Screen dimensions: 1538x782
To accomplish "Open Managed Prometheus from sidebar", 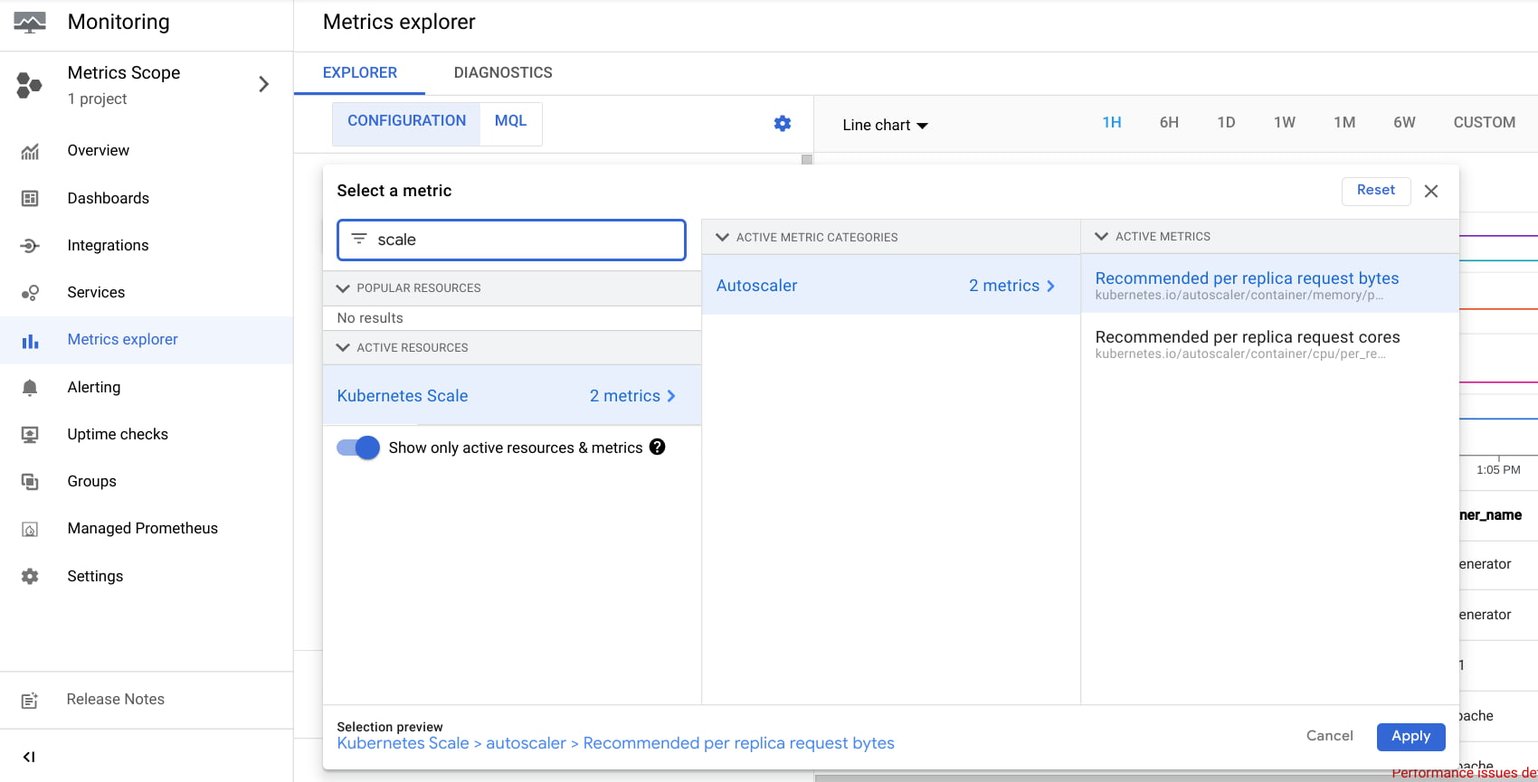I will tap(143, 528).
